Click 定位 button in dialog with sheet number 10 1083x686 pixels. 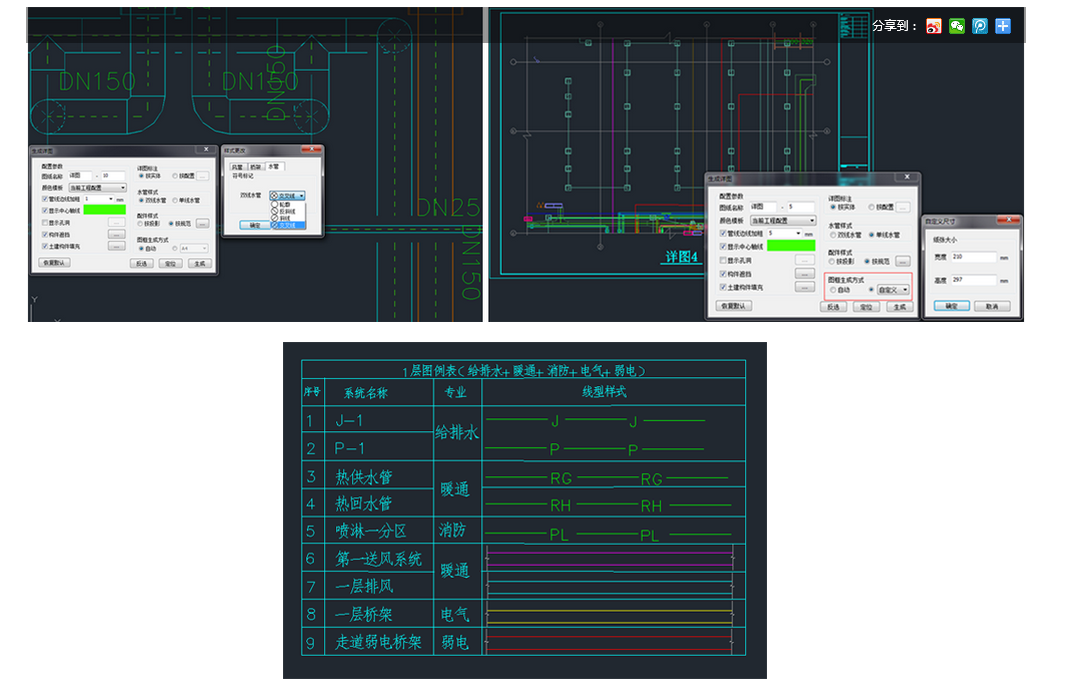click(170, 263)
